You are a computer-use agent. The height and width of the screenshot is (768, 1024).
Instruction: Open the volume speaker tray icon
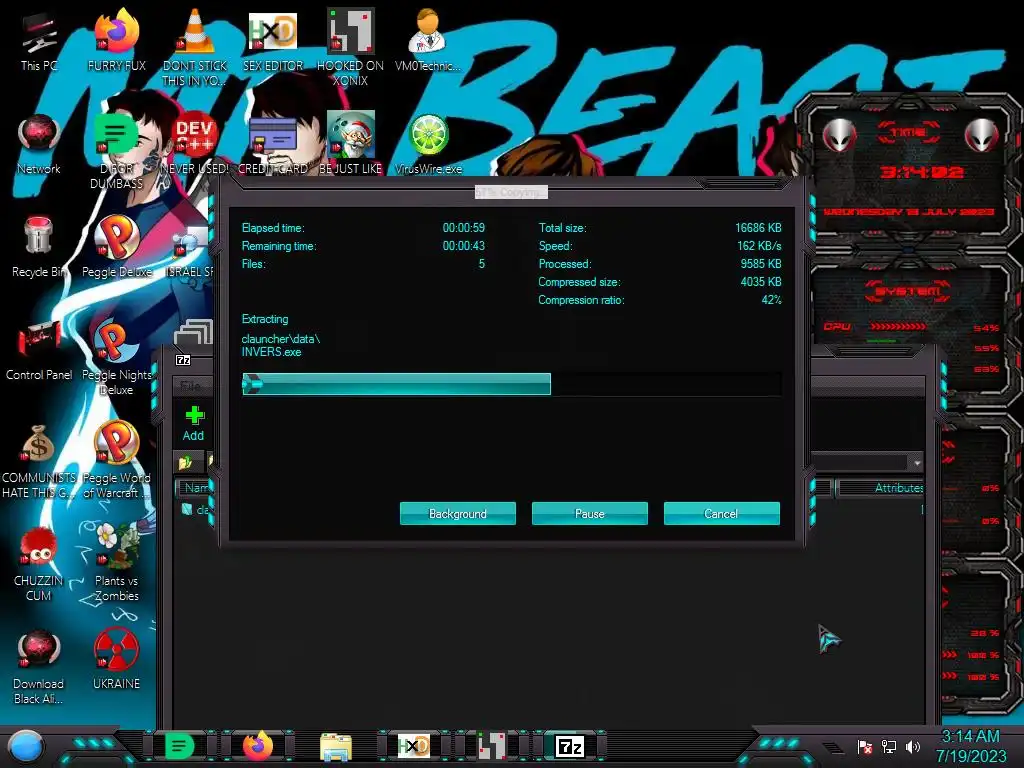pos(913,746)
